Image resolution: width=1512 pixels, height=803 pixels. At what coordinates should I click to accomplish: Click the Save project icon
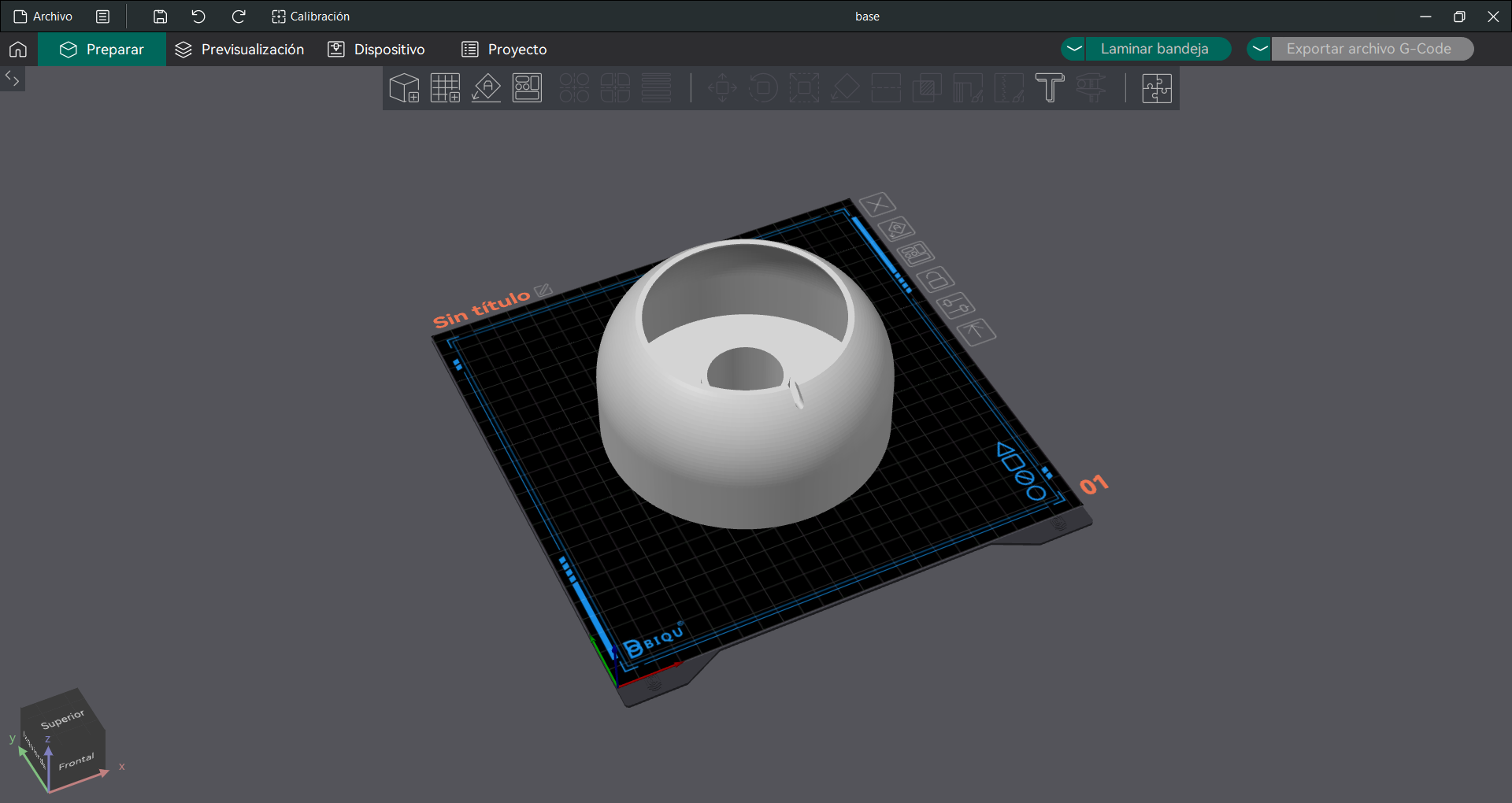tap(160, 17)
